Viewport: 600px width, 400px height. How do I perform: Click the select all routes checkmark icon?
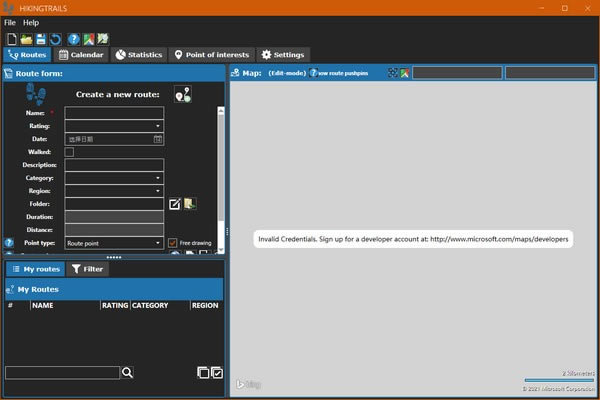click(217, 372)
